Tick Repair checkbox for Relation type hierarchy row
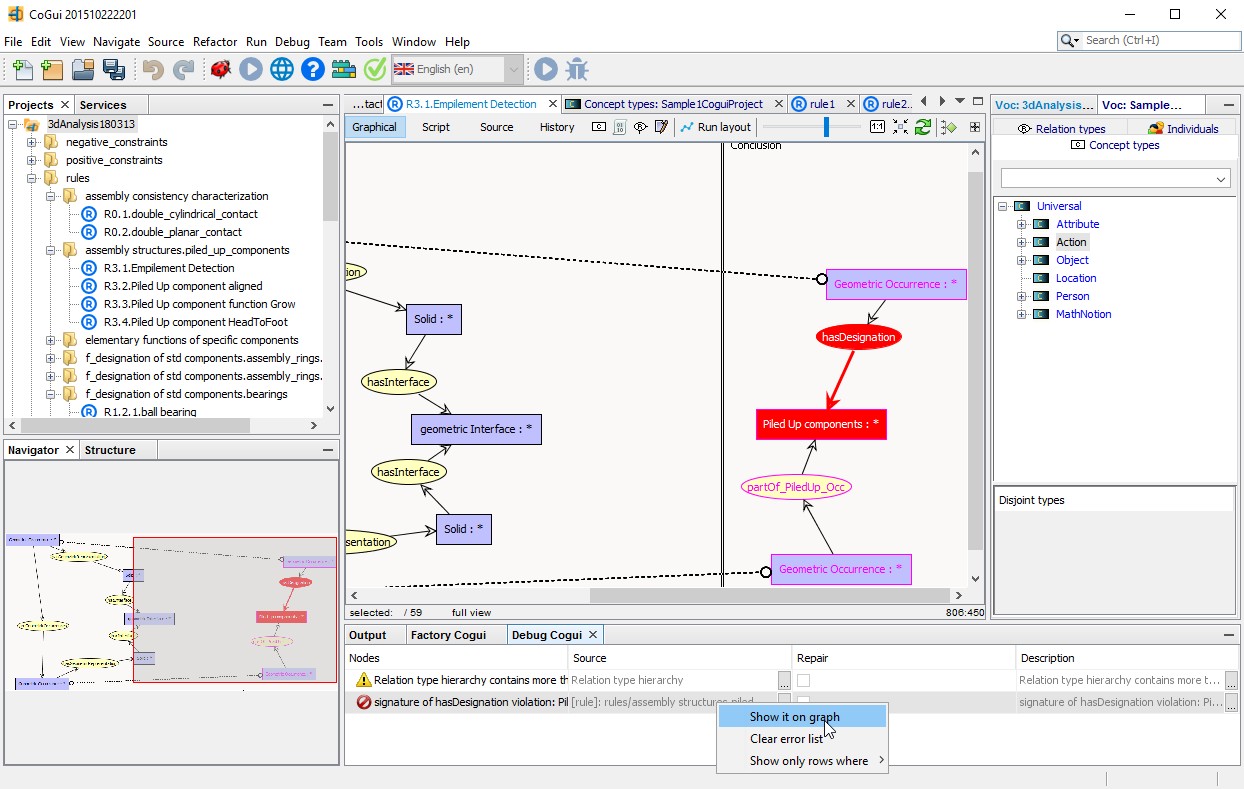 pos(803,680)
